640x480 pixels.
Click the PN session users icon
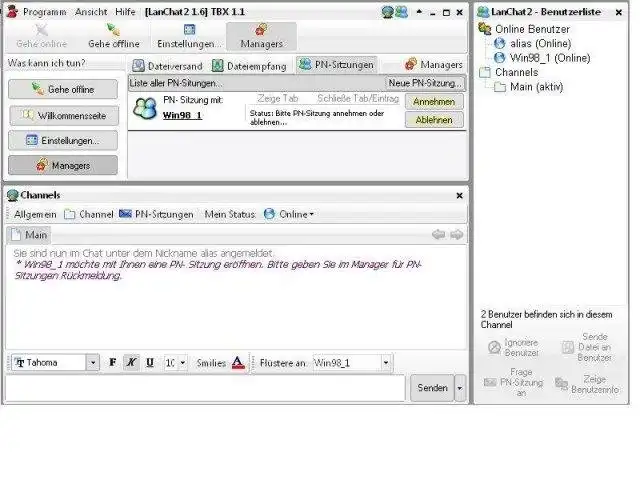145,108
